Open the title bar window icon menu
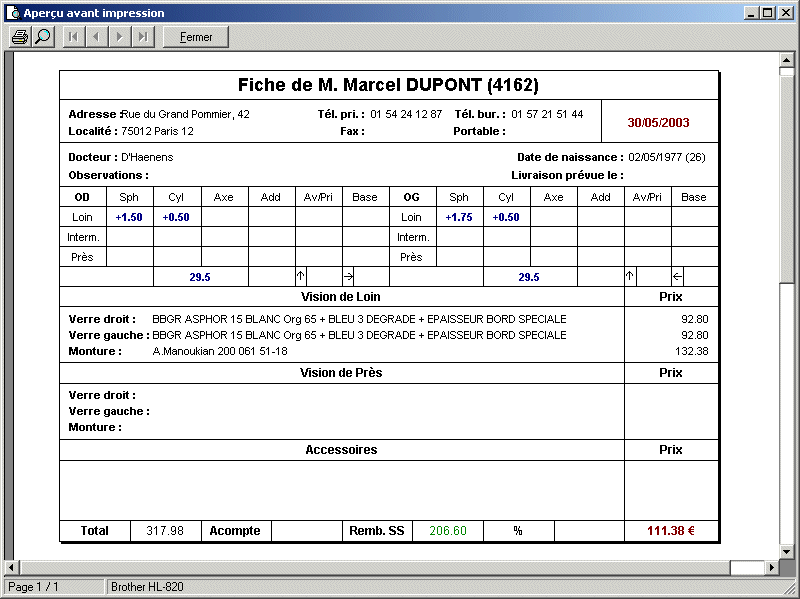The height and width of the screenshot is (599, 800). pos(12,13)
